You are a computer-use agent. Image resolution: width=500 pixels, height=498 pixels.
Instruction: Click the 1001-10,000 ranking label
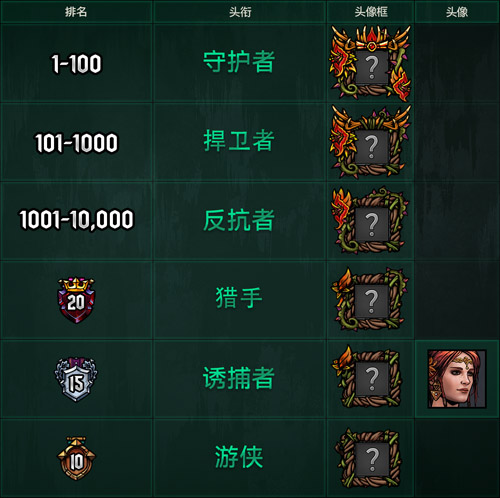tap(76, 219)
